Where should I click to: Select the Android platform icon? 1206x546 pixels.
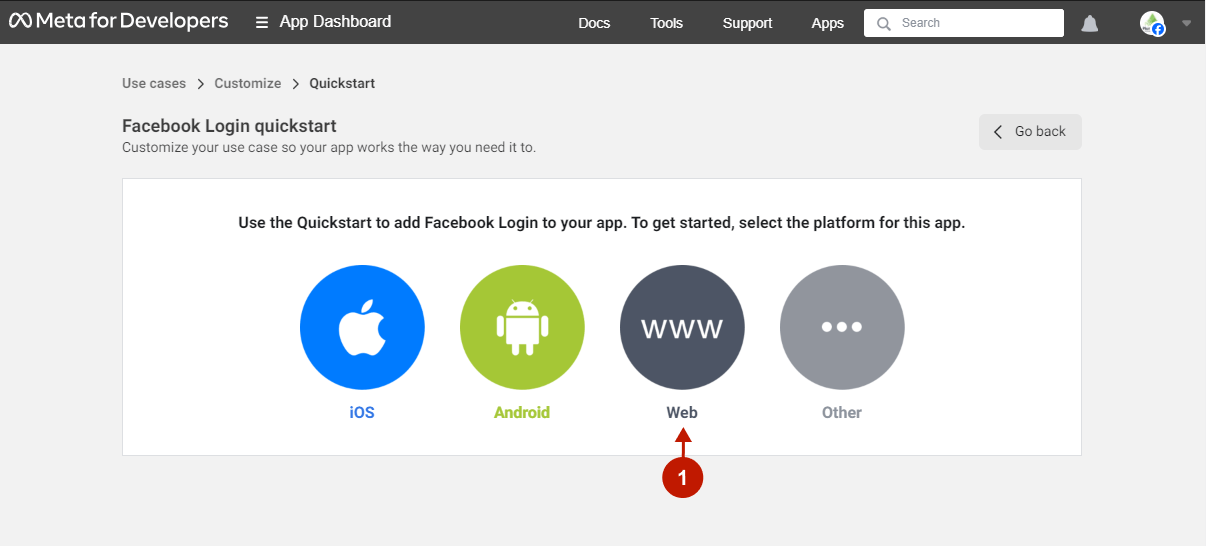[522, 327]
